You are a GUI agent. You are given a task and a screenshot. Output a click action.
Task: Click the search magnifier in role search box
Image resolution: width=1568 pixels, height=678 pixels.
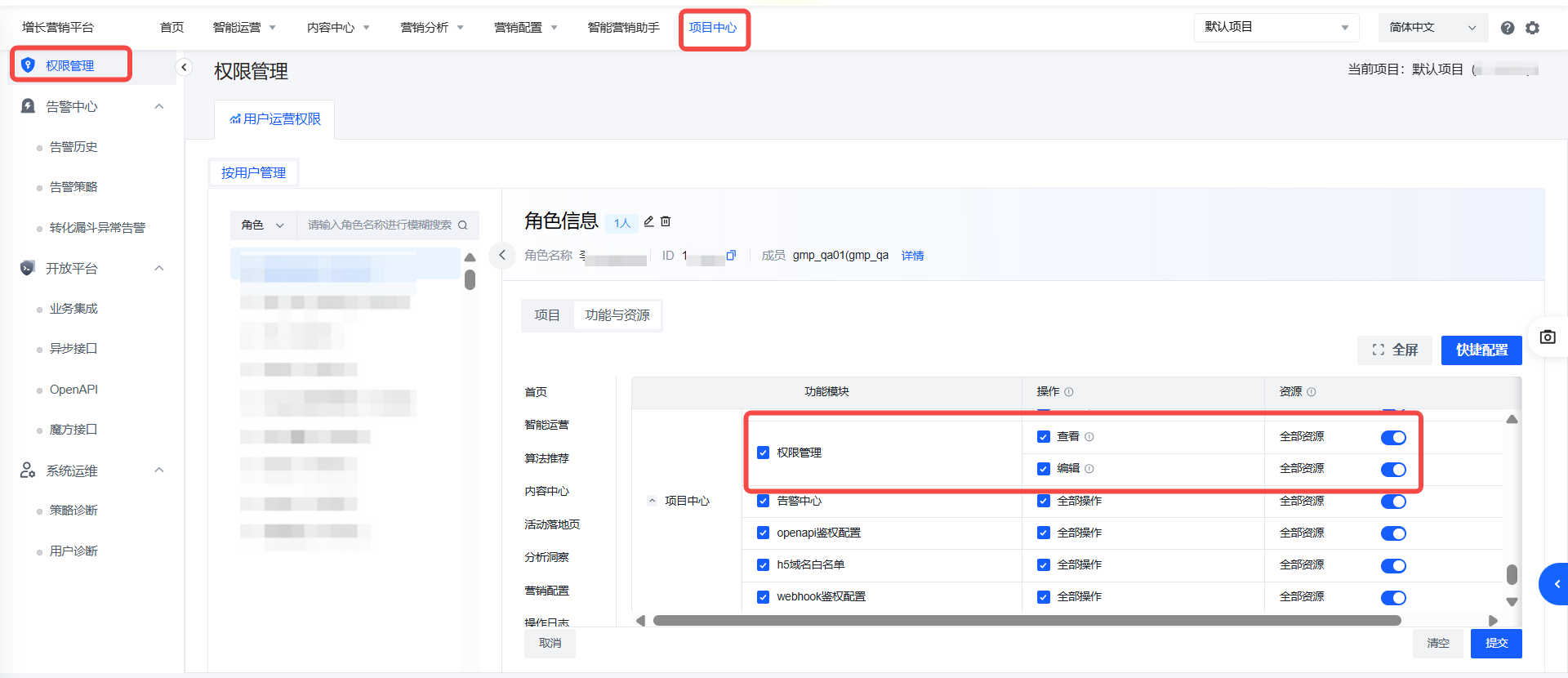(463, 225)
